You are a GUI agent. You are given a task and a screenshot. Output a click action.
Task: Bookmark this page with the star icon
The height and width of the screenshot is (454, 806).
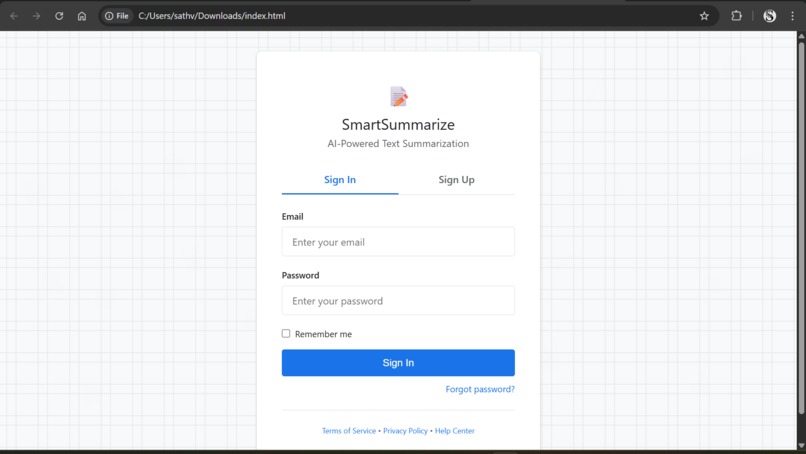pos(704,16)
